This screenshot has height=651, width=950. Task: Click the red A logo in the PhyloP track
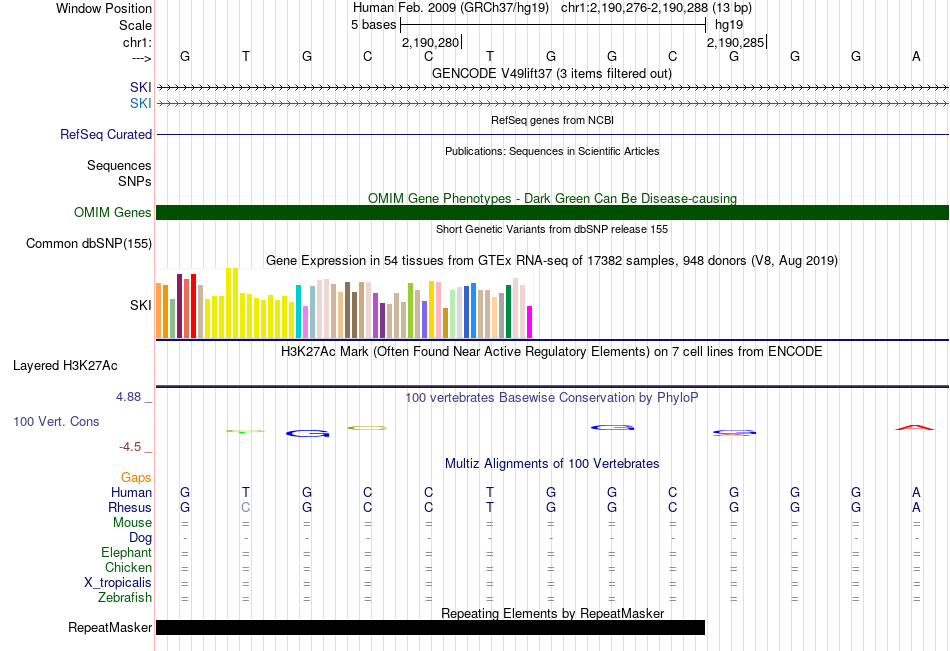915,428
